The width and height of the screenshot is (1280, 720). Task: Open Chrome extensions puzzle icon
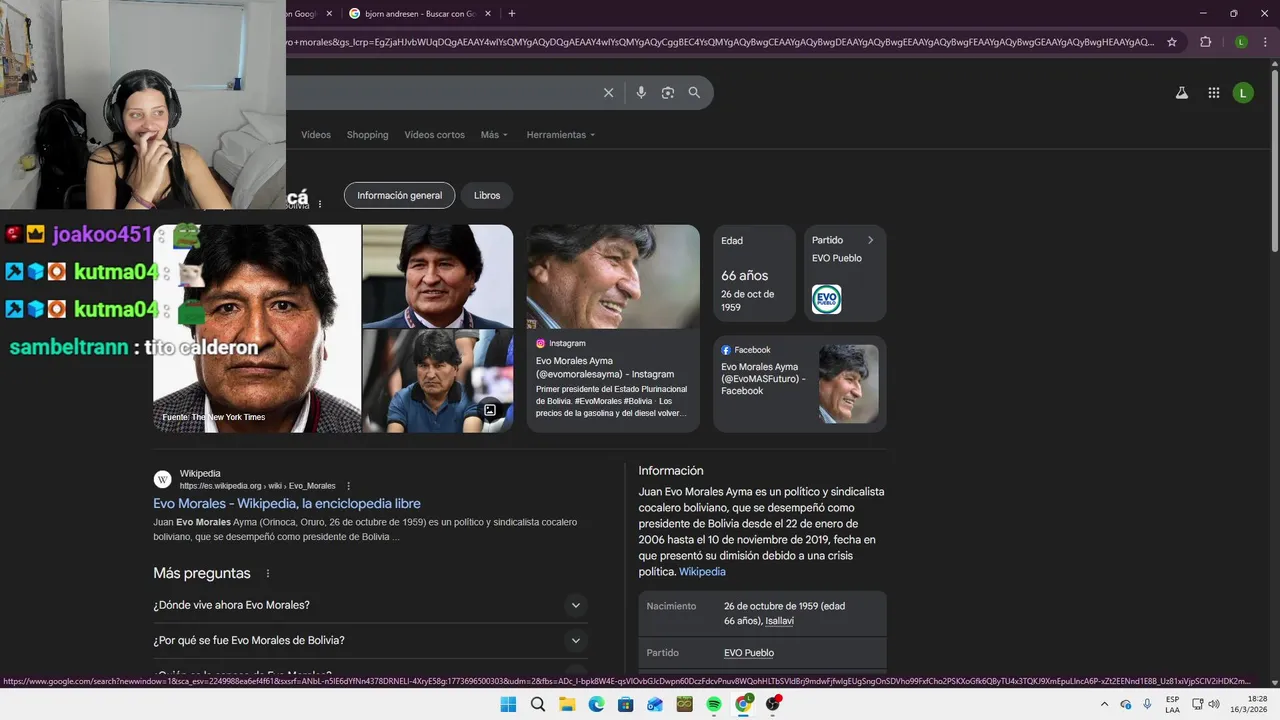1205,42
